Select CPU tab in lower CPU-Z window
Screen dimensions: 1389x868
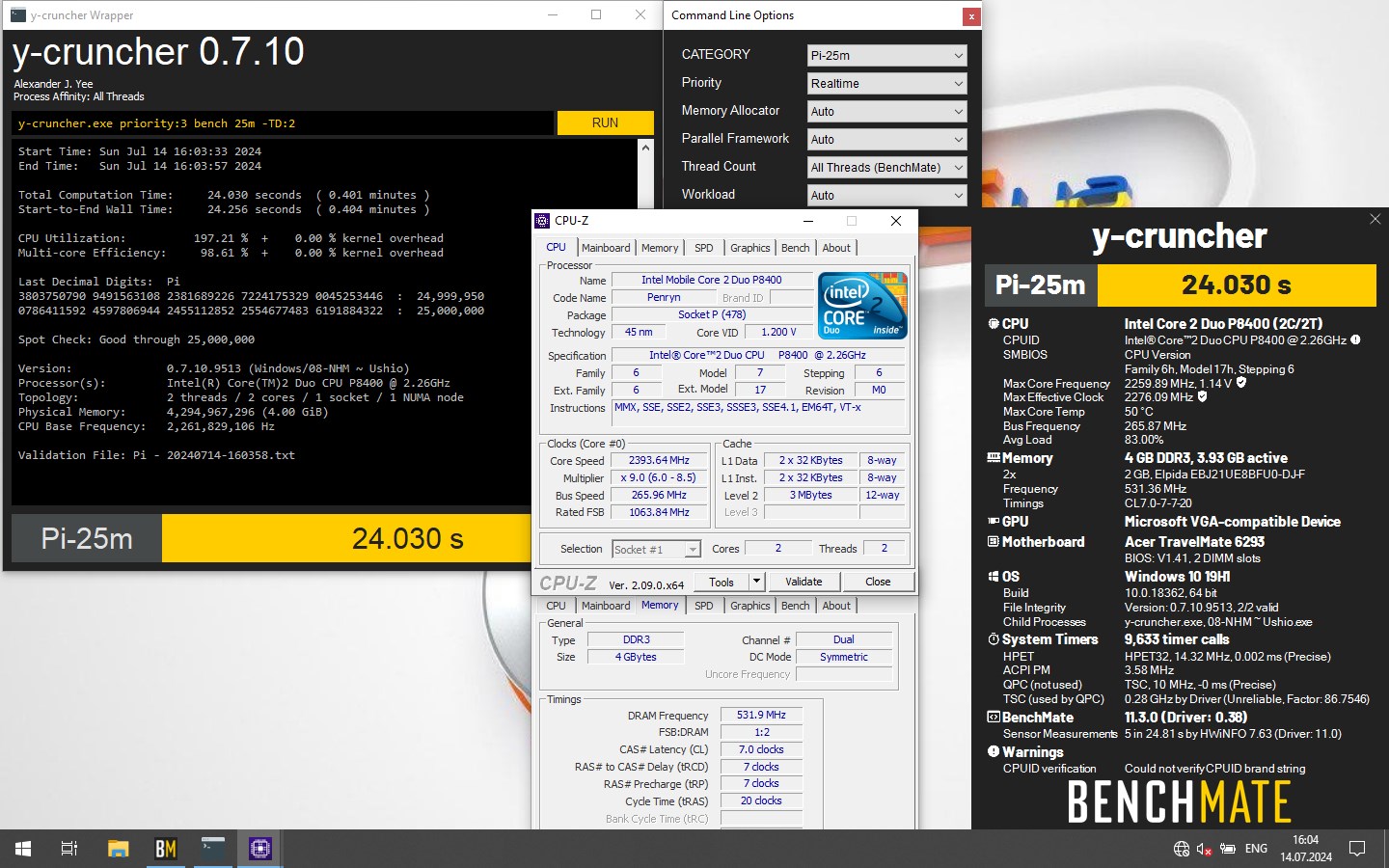coord(557,606)
